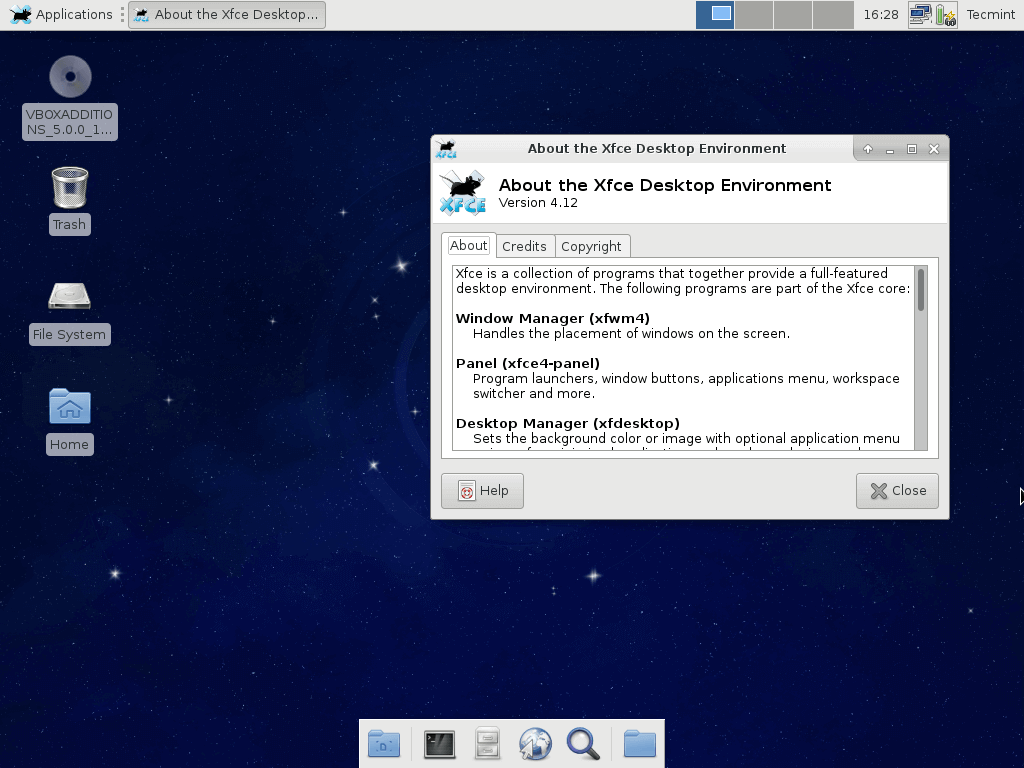Open the Trash icon on the desktop
Image resolution: width=1024 pixels, height=768 pixels.
(69, 186)
